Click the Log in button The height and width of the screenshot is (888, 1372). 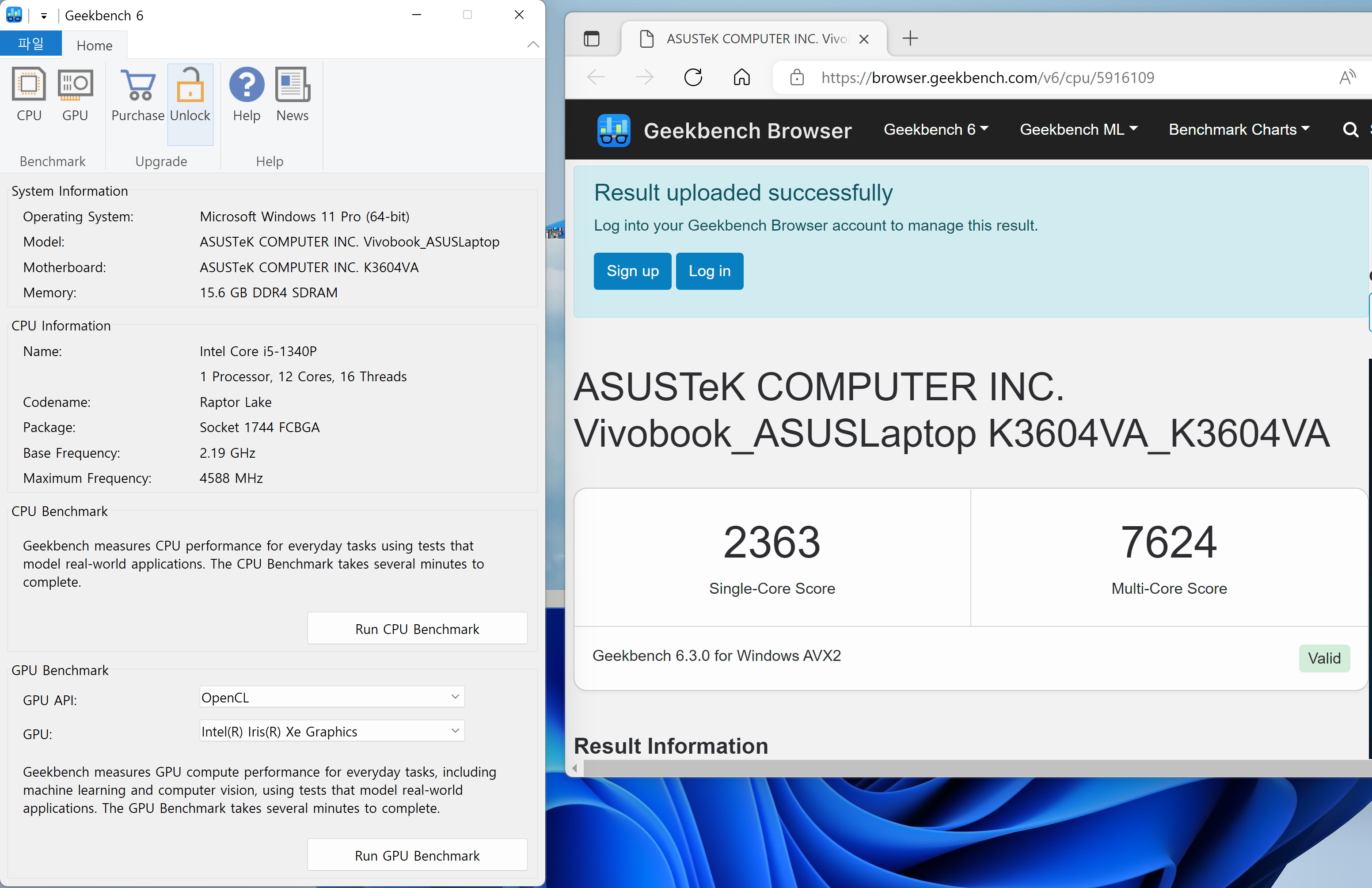point(709,271)
